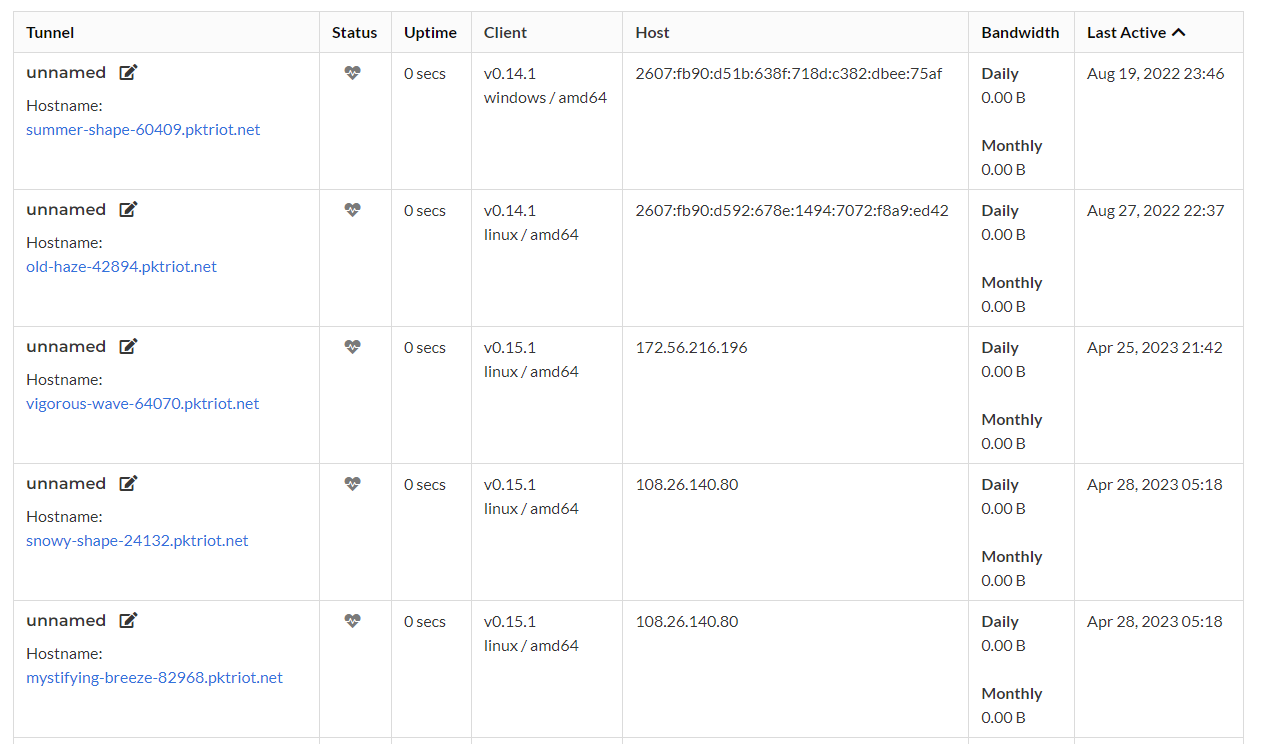The image size is (1262, 744).
Task: Follow the snowy-shape-24132.pktriot.net link
Action: point(137,541)
